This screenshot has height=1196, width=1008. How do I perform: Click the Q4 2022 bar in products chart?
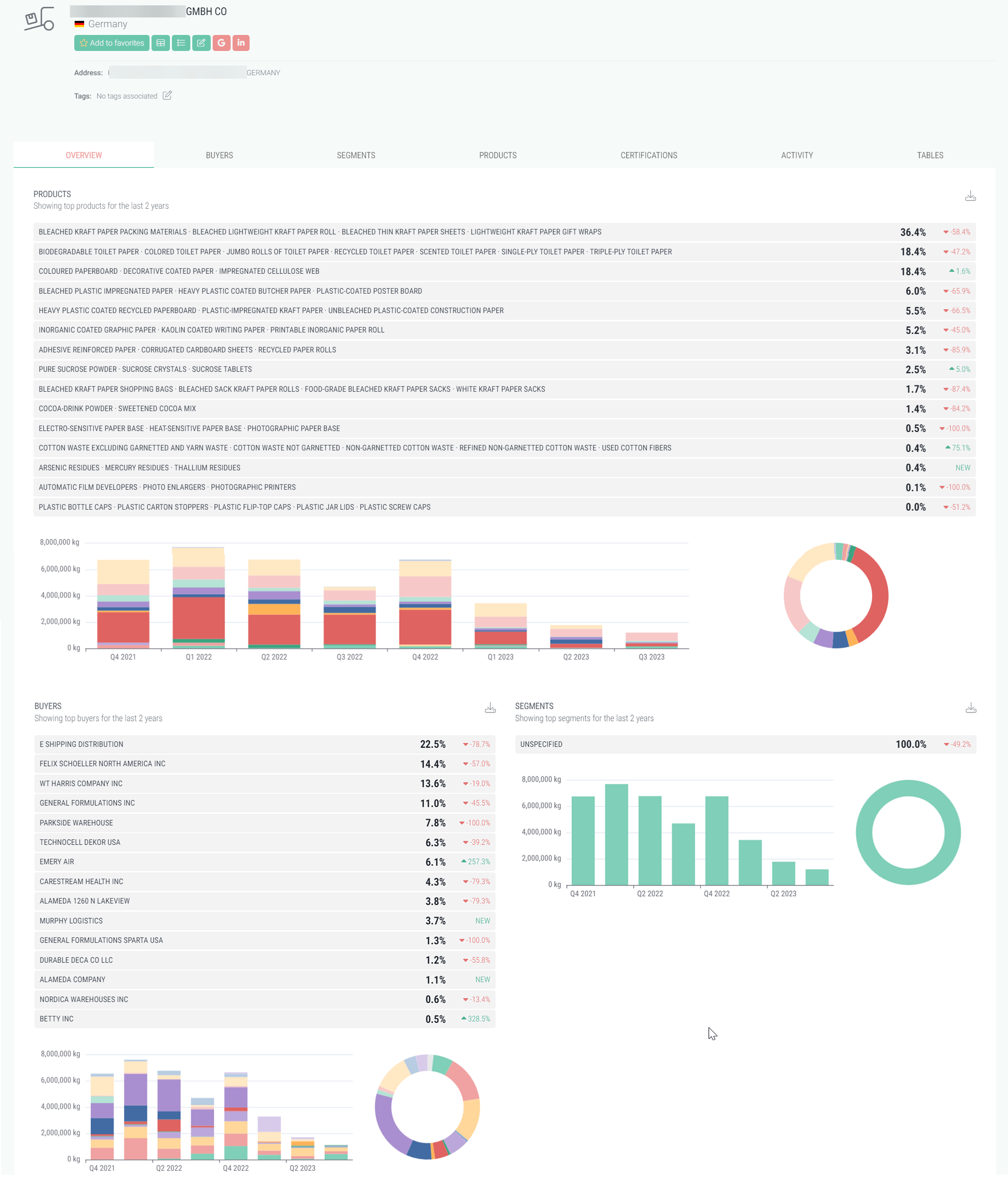point(425,604)
